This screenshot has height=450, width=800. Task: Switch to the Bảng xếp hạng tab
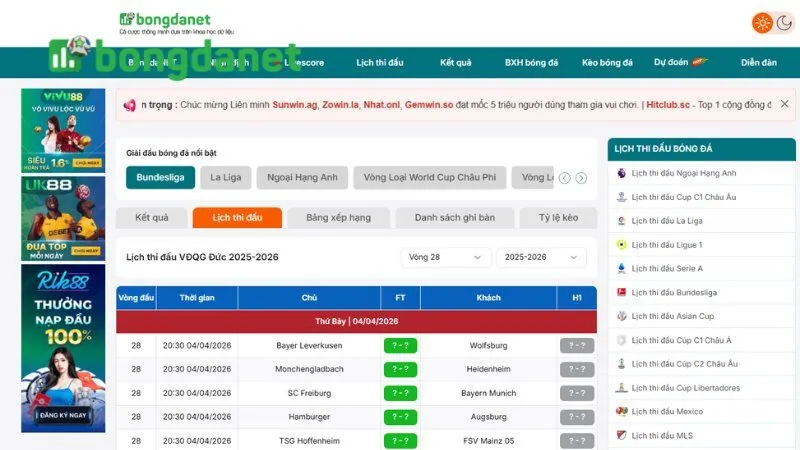[x=338, y=218]
